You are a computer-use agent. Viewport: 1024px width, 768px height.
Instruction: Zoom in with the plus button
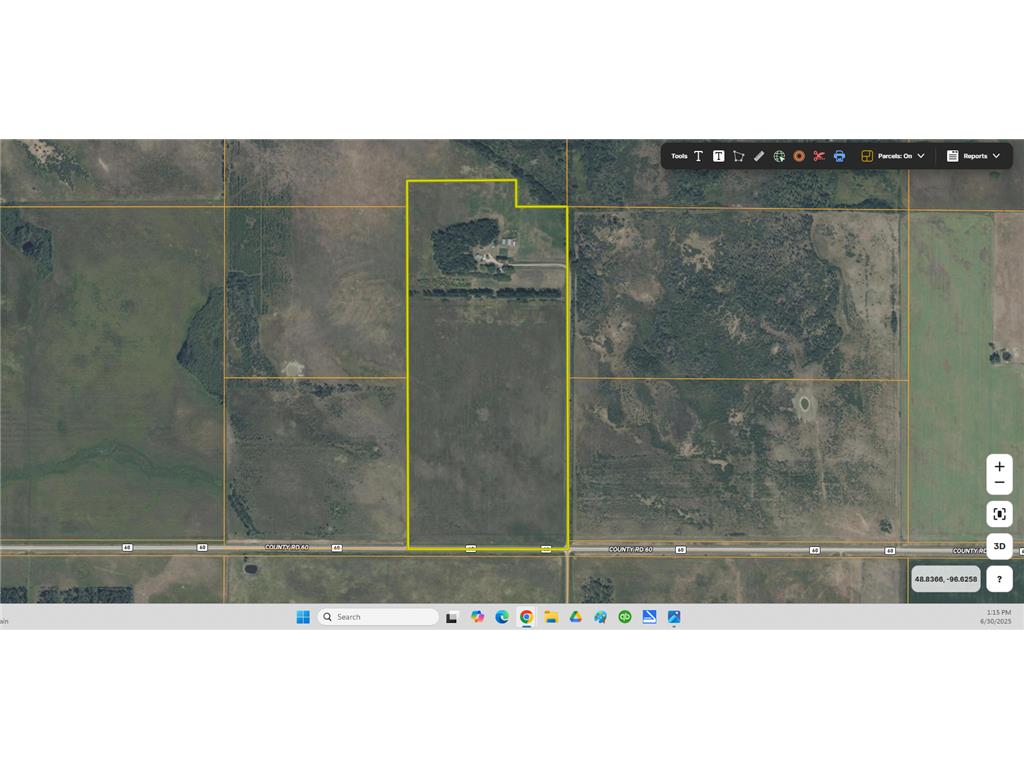pos(999,465)
